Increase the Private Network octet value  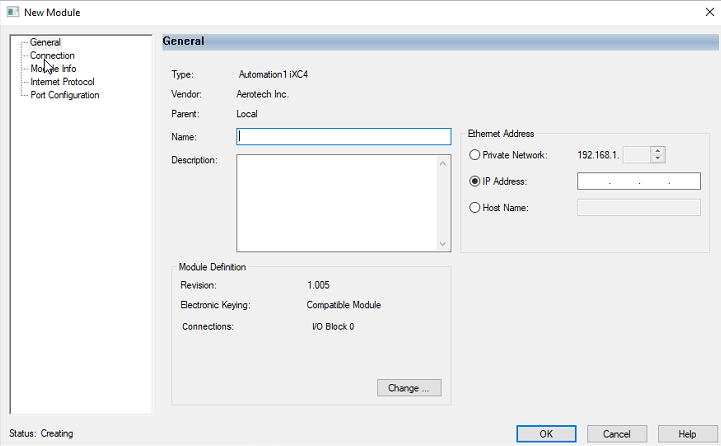click(657, 151)
